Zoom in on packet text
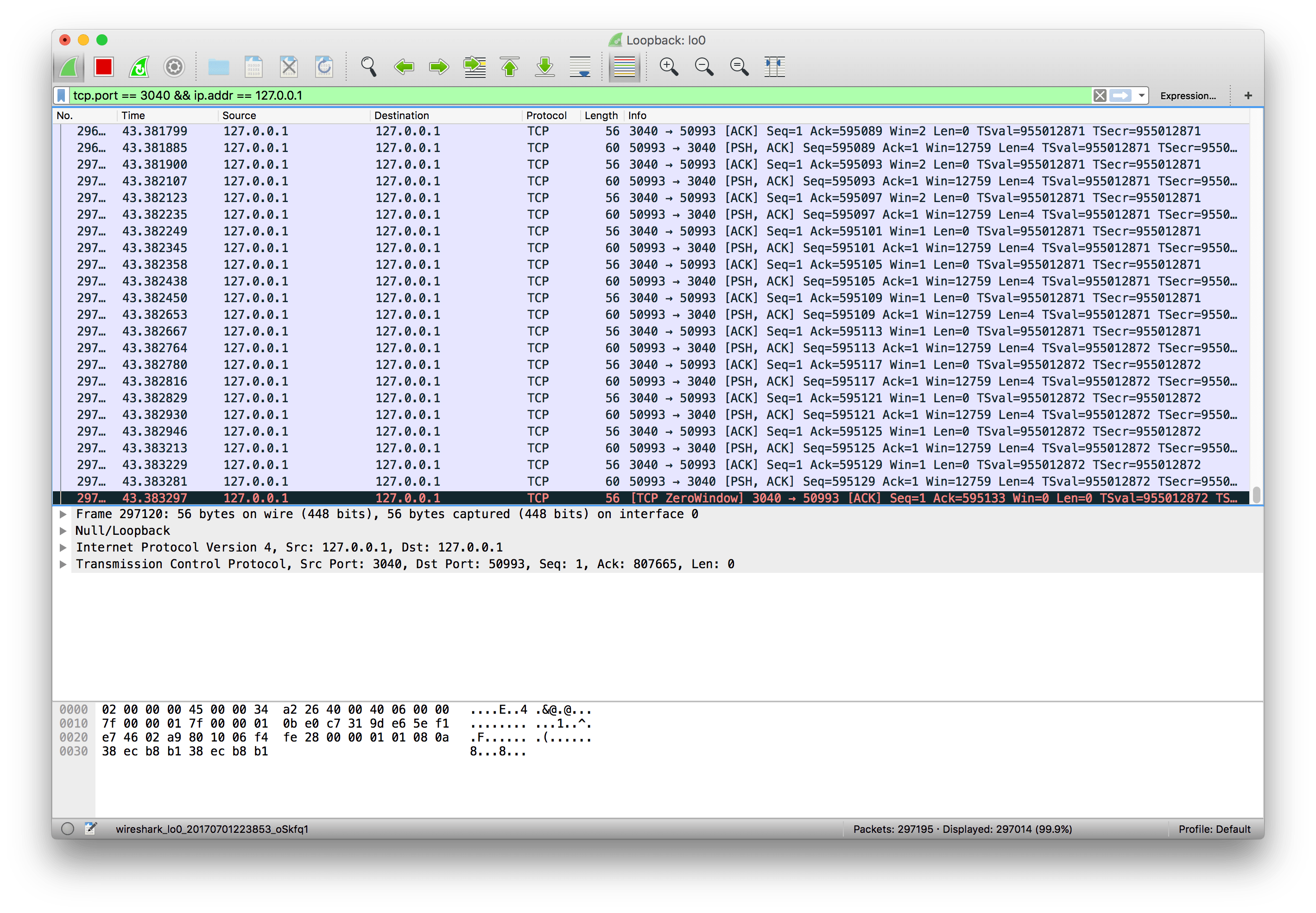The image size is (1316, 913). point(669,67)
